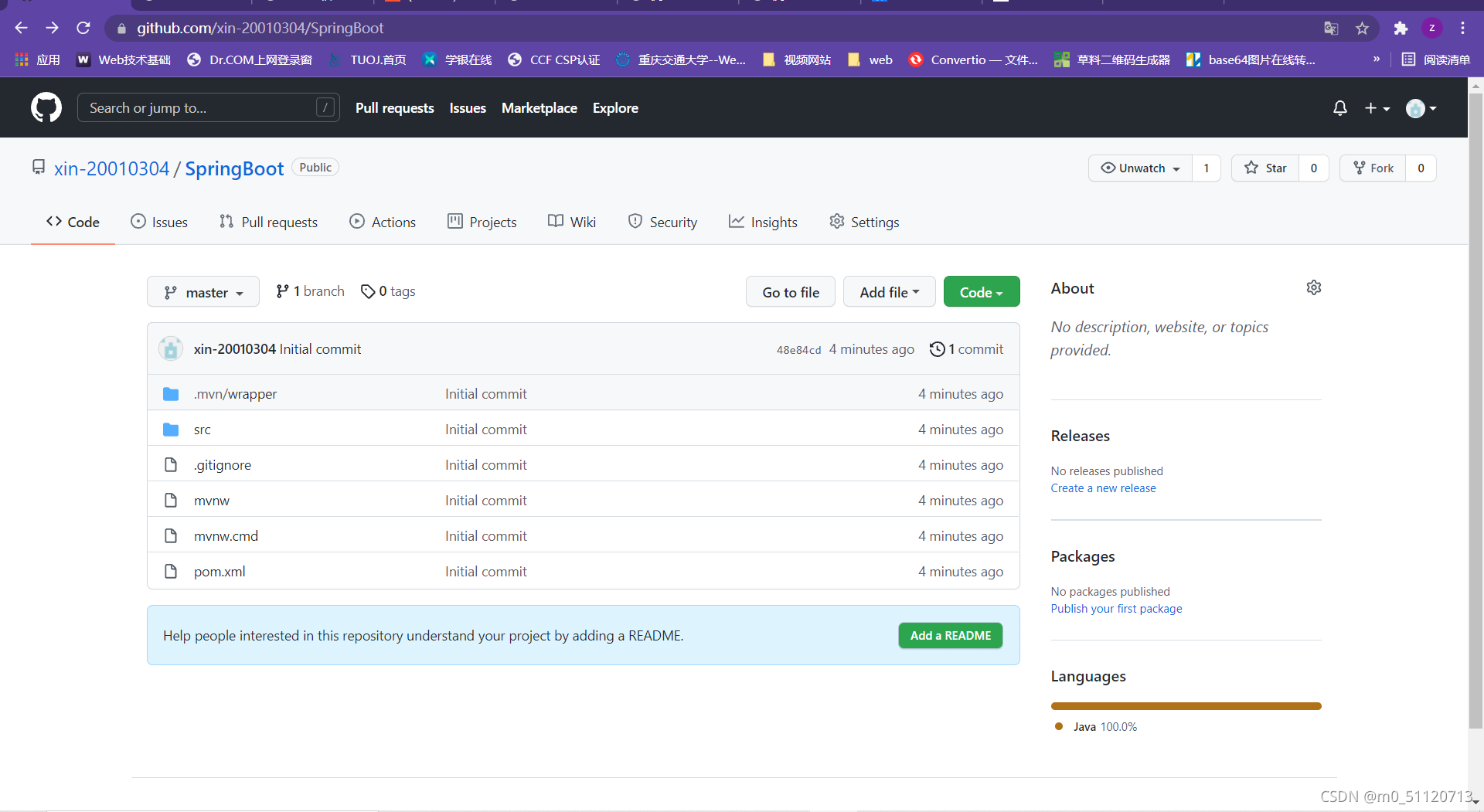This screenshot has width=1484, height=812.
Task: Switch to the Actions tab
Action: pos(383,222)
